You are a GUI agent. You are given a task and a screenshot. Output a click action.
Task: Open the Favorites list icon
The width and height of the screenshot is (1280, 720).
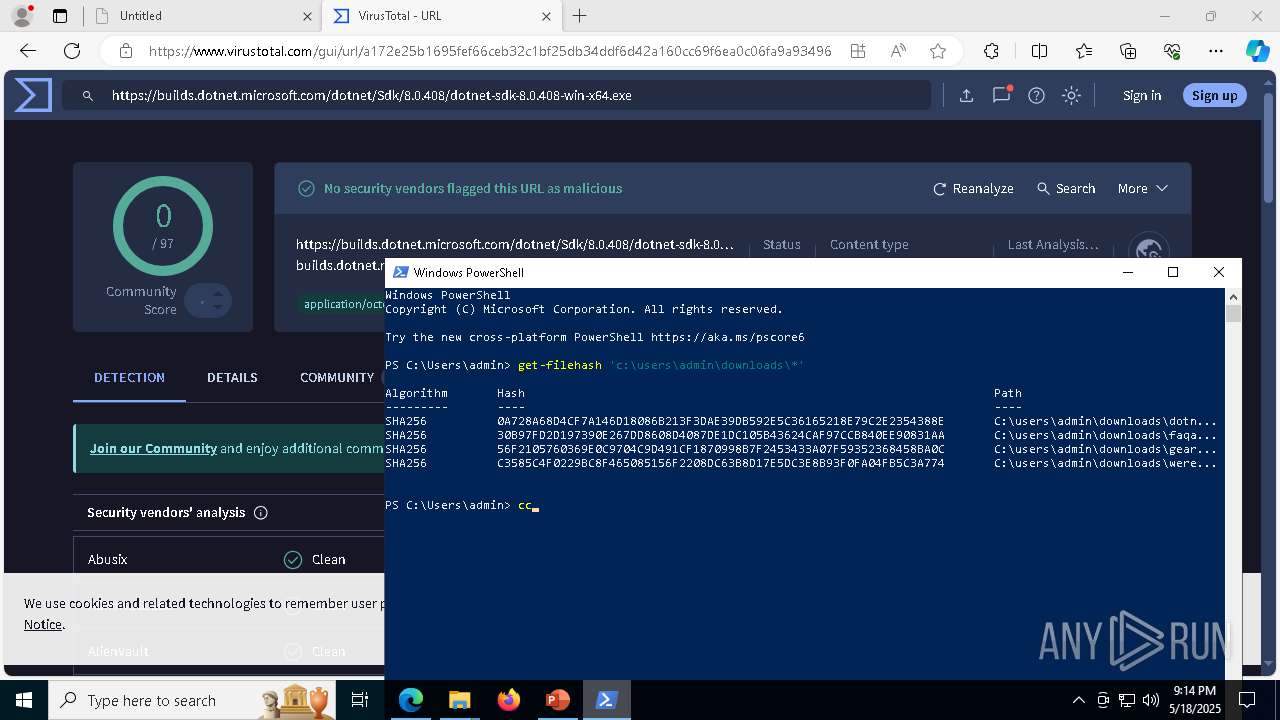[x=1084, y=51]
